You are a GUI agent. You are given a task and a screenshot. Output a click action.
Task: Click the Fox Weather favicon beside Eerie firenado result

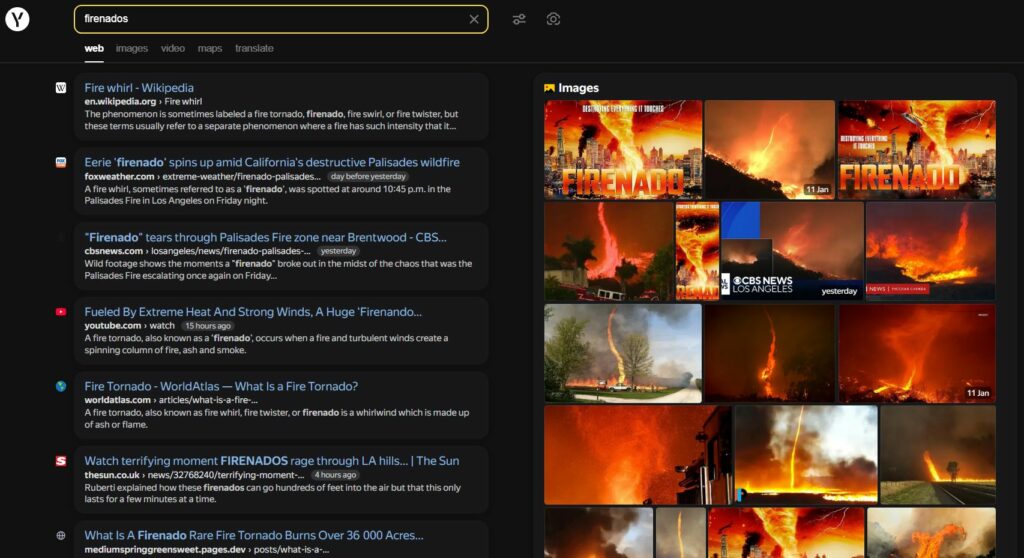[61, 162]
